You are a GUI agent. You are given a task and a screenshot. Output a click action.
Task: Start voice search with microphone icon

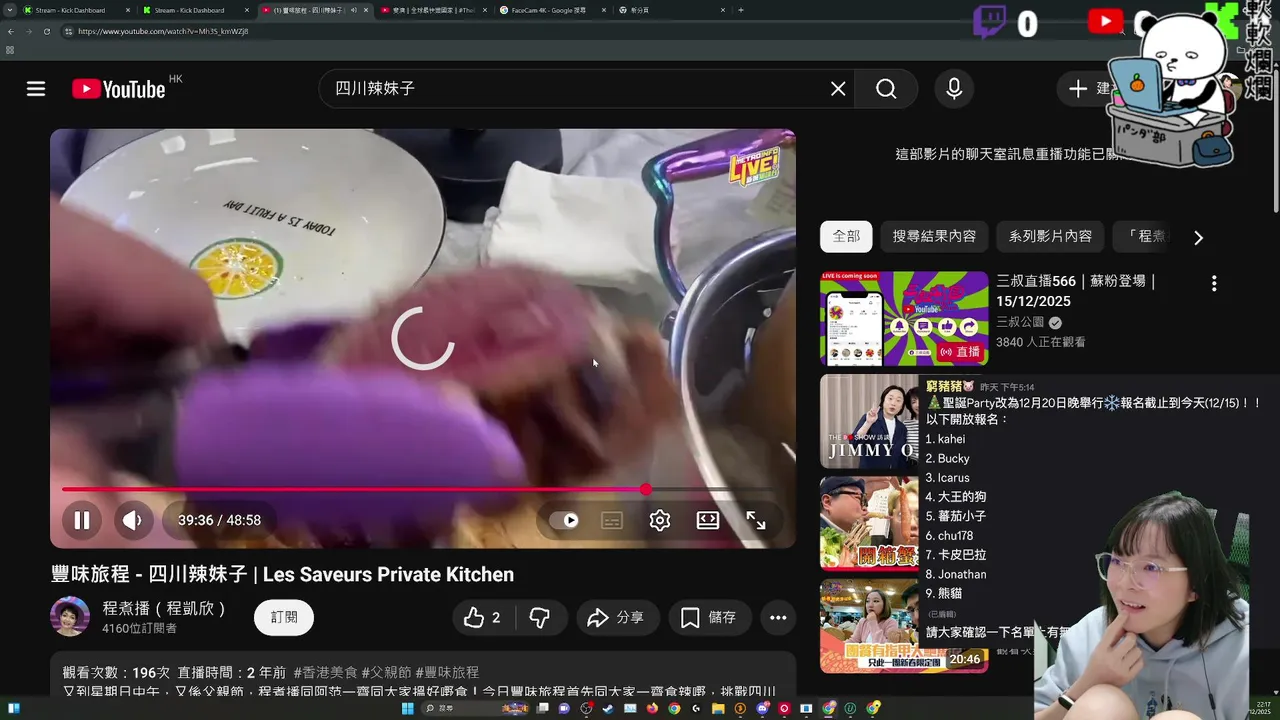(954, 89)
